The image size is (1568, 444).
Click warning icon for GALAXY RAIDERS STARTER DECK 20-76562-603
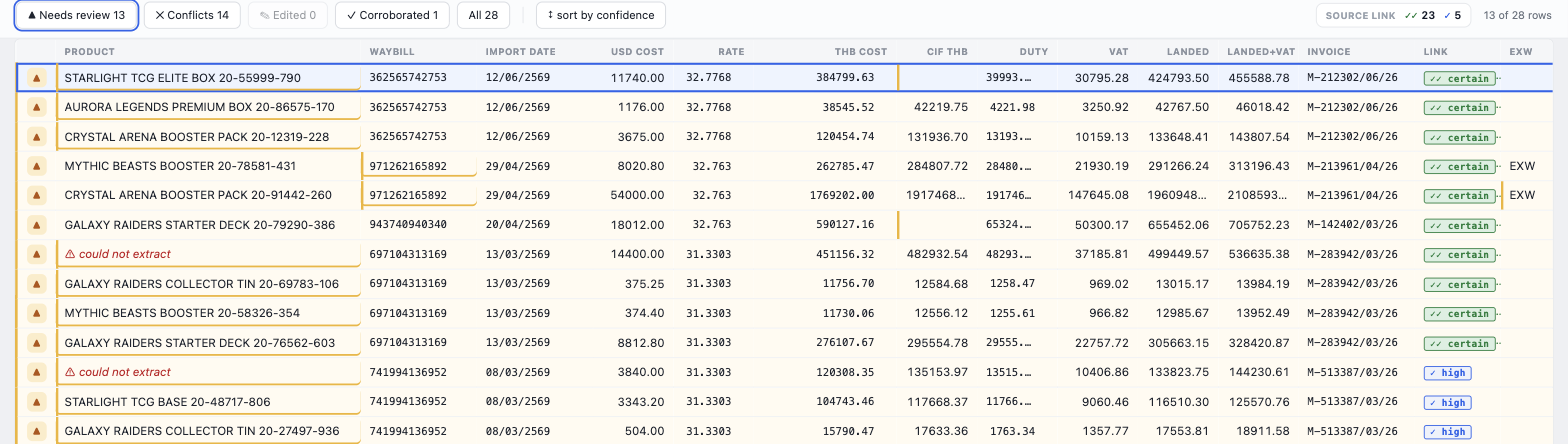pyautogui.click(x=37, y=343)
